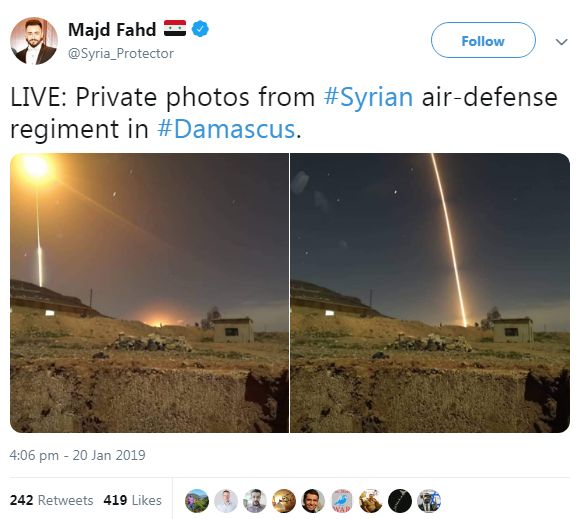579x519 pixels.
Task: Open the left photo with bright flare
Action: [149, 293]
